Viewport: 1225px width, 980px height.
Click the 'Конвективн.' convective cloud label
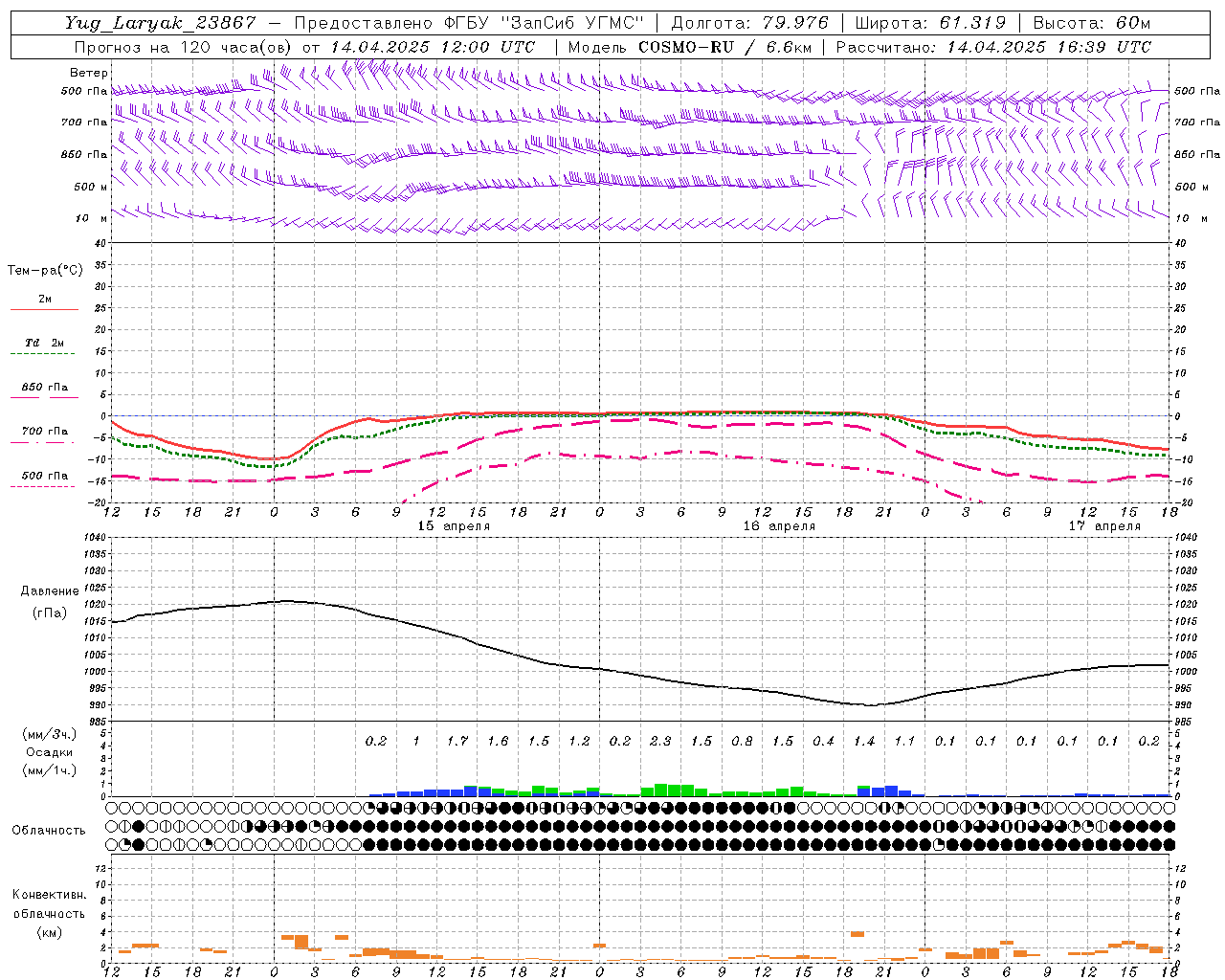tap(49, 895)
